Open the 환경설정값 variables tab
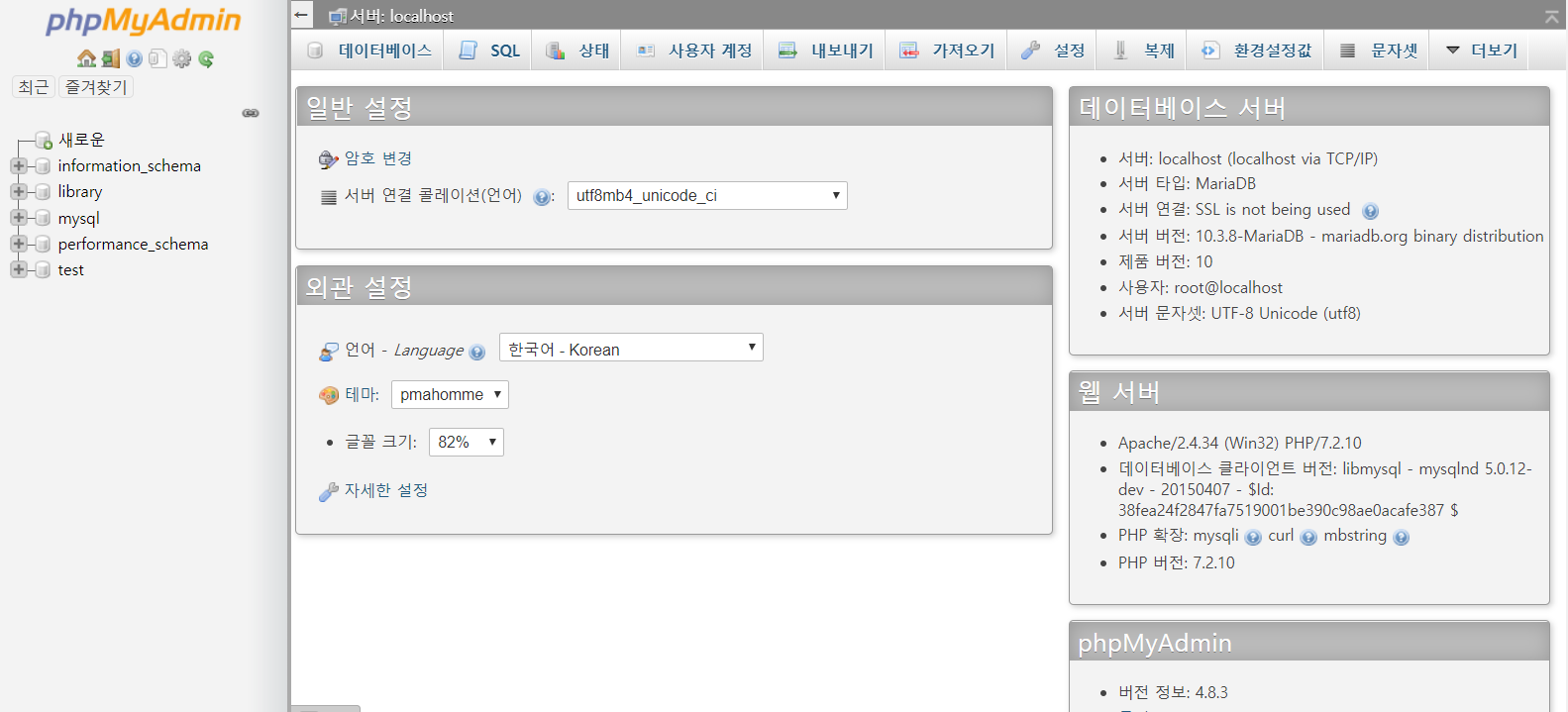This screenshot has width=1568, height=712. [x=1257, y=51]
